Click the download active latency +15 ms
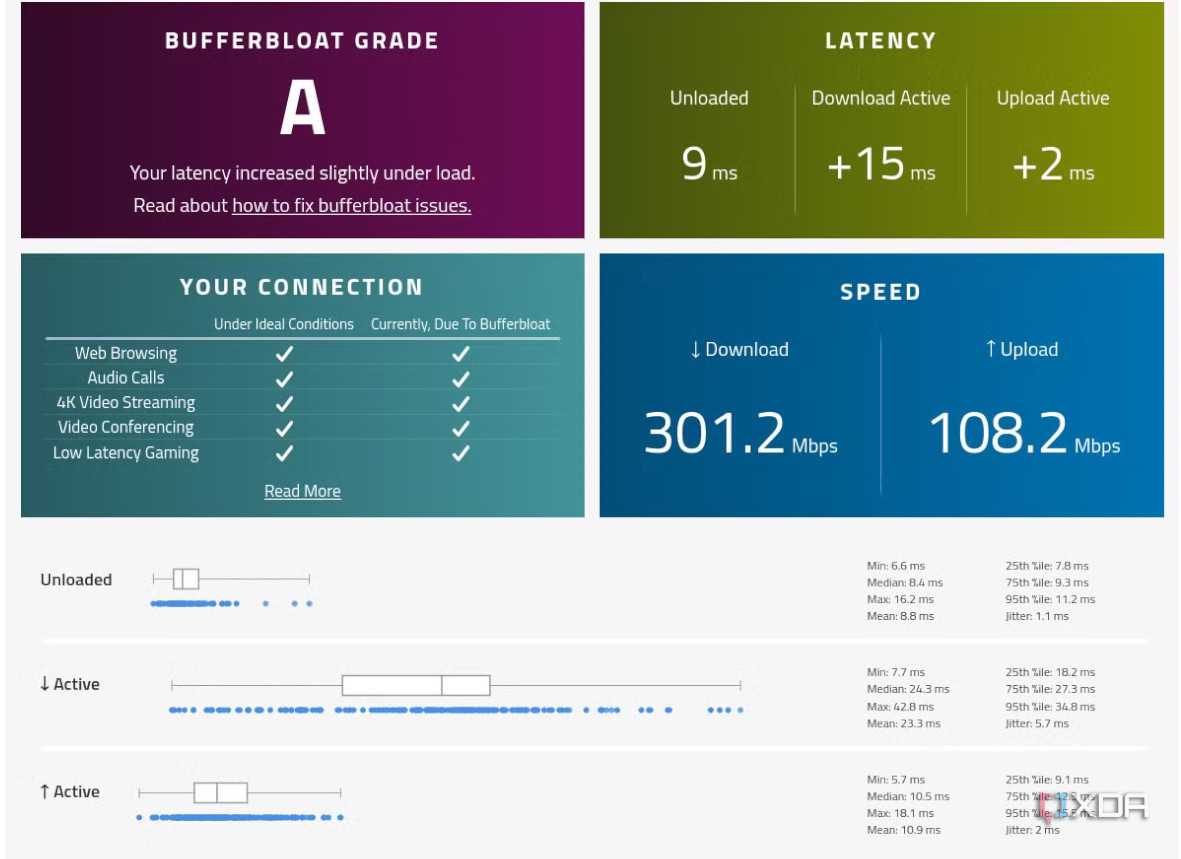This screenshot has height=859, width=1181. pos(880,165)
